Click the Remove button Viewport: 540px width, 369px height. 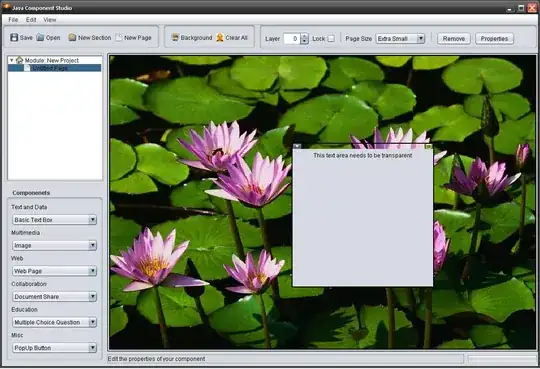pos(454,39)
